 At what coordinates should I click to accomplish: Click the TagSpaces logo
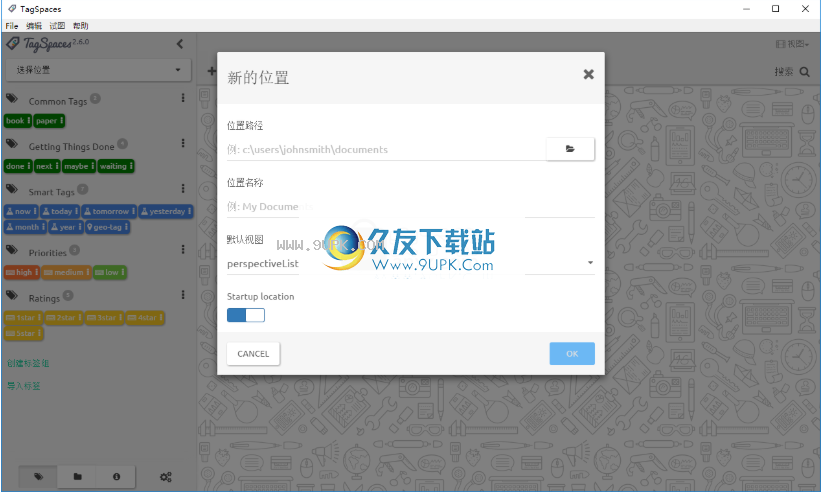coord(47,44)
